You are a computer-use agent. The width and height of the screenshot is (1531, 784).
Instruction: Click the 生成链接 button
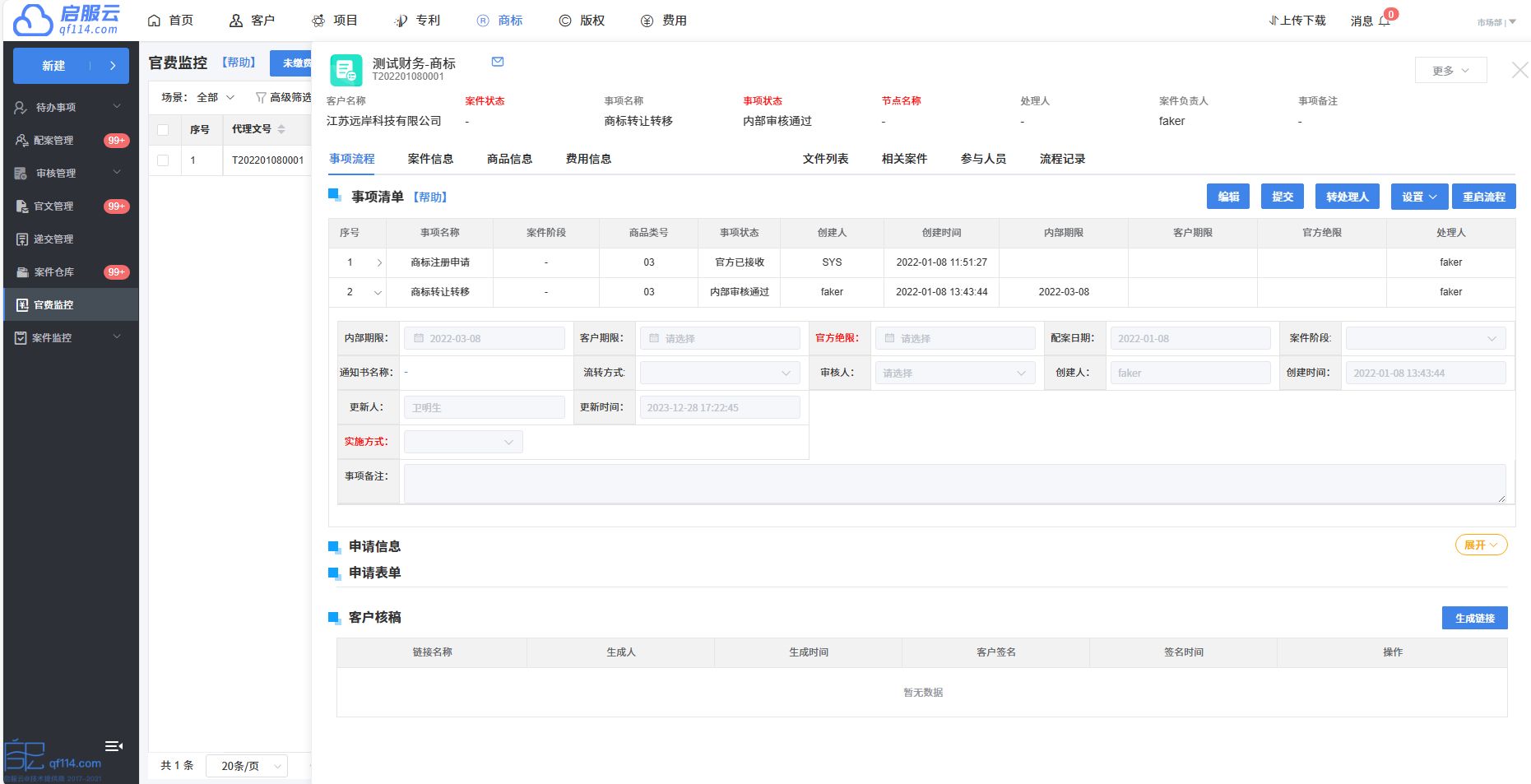click(x=1475, y=618)
